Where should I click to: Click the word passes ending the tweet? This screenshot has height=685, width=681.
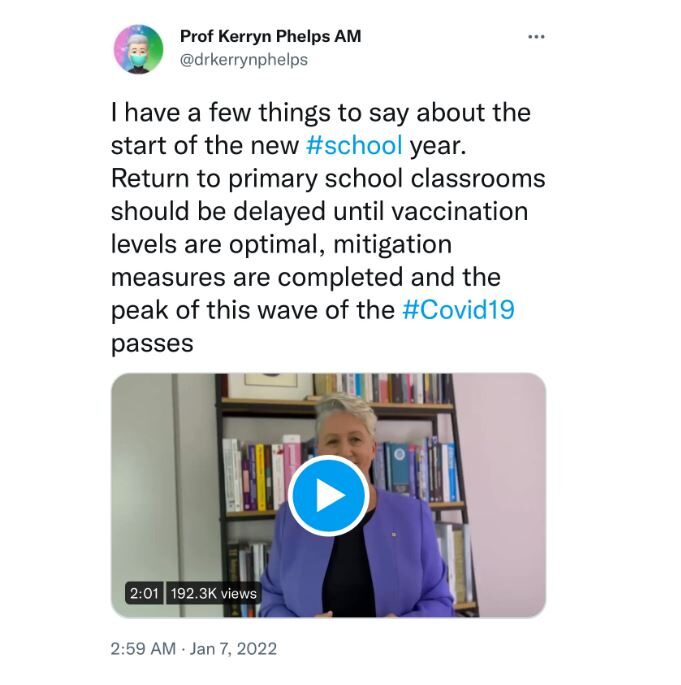(152, 343)
